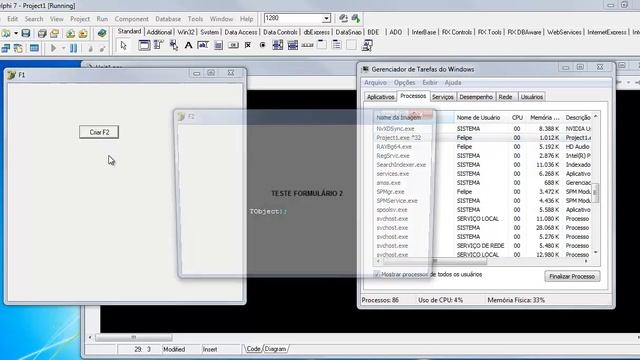Click the Pause program icon
Screen dimensions: 640x360
coord(73,48)
